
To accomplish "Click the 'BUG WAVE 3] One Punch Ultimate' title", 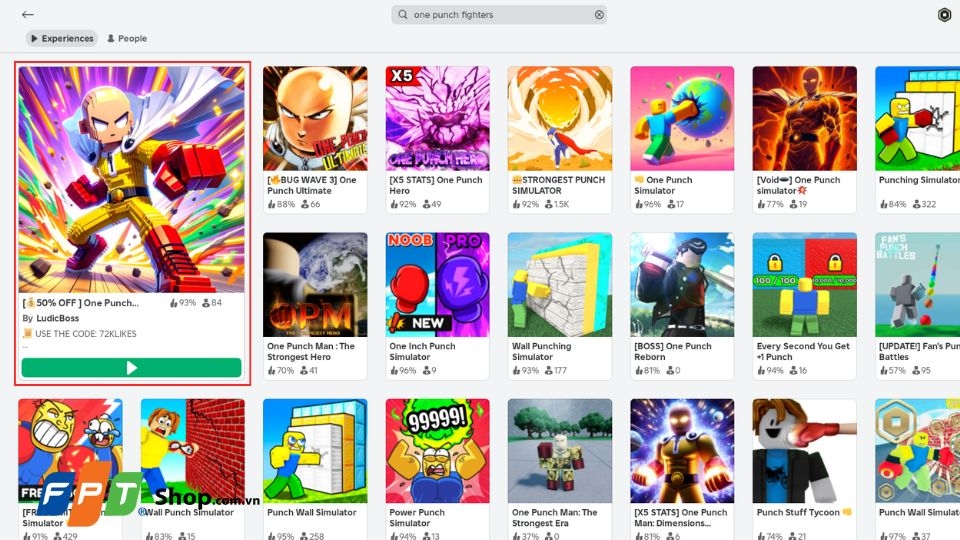I will (x=312, y=185).
